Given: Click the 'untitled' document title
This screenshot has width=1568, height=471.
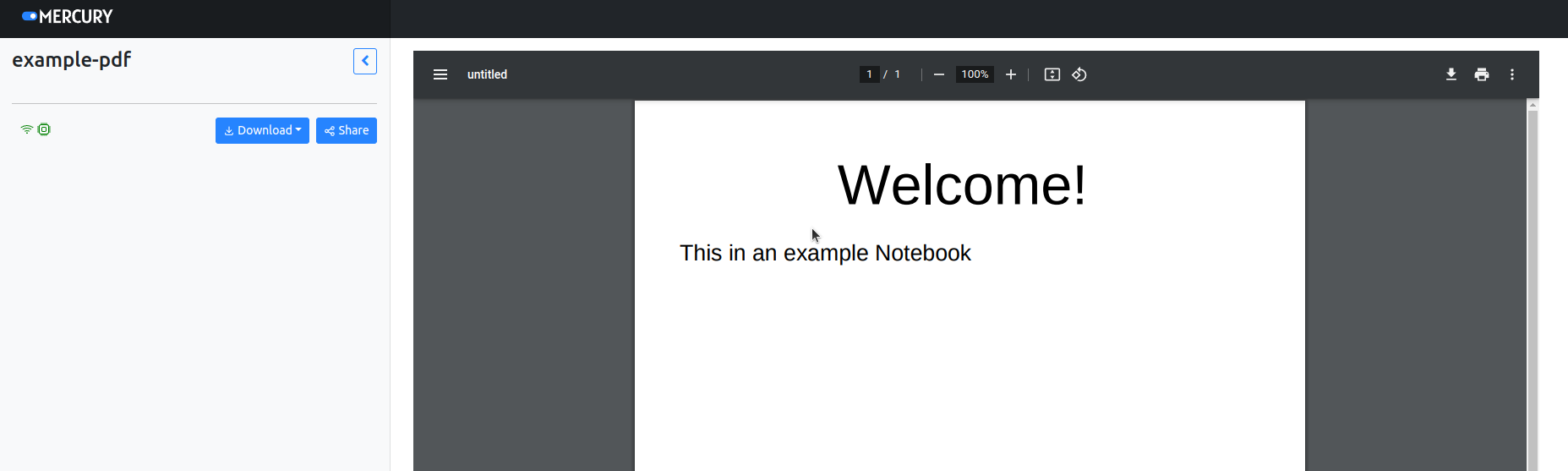Looking at the screenshot, I should 487,74.
